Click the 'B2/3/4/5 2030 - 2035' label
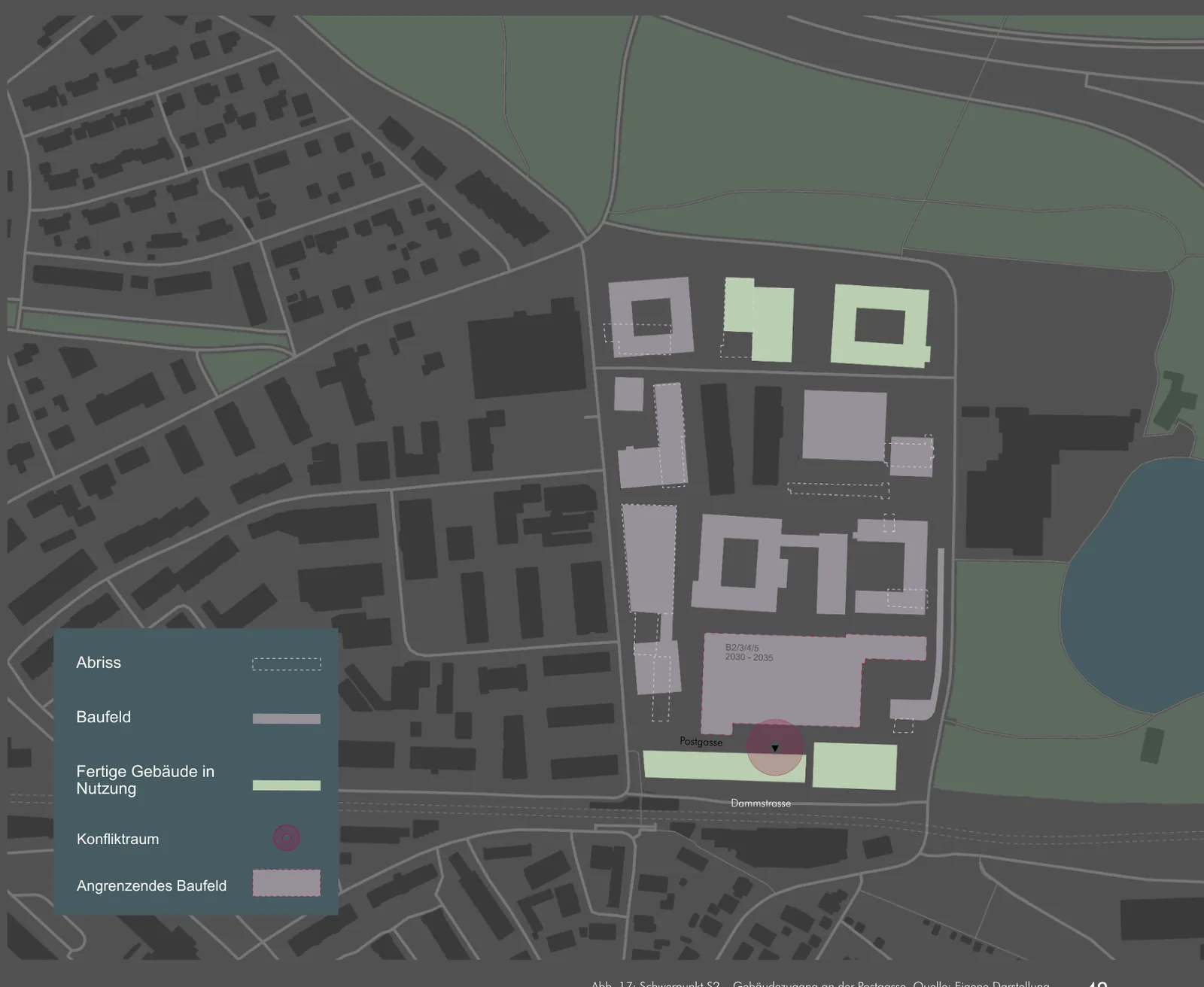 749,652
